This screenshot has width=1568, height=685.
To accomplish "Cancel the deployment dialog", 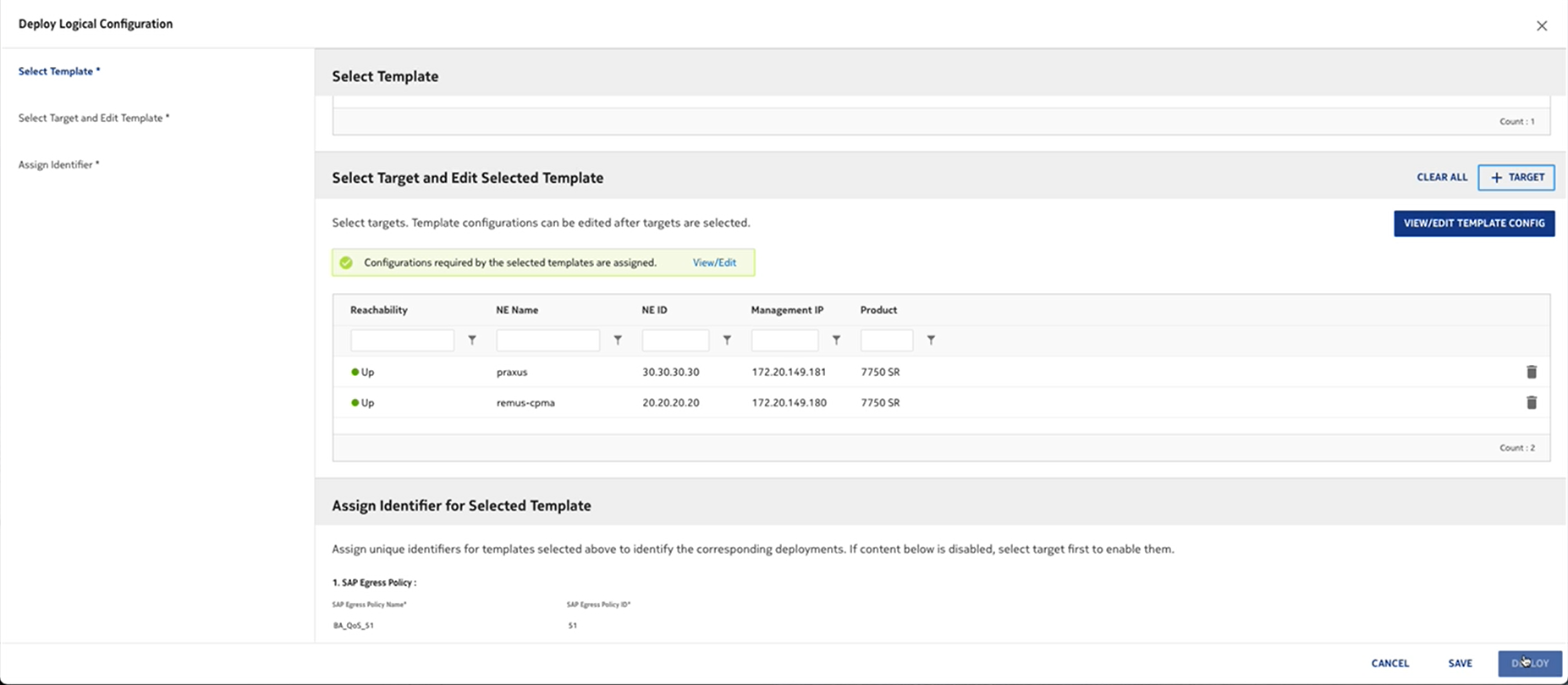I will (1390, 663).
